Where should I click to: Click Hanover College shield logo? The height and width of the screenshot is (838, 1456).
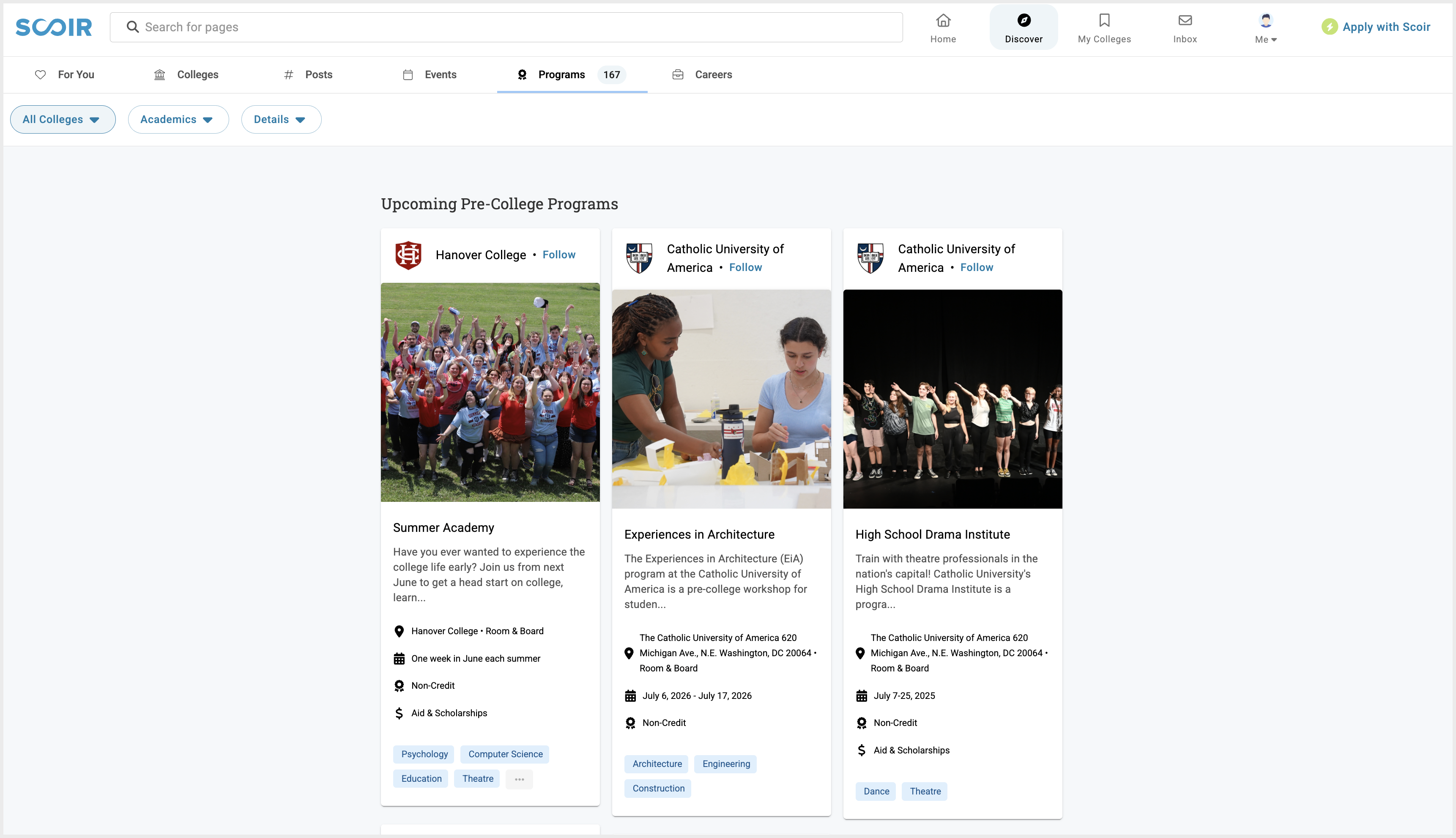(408, 255)
